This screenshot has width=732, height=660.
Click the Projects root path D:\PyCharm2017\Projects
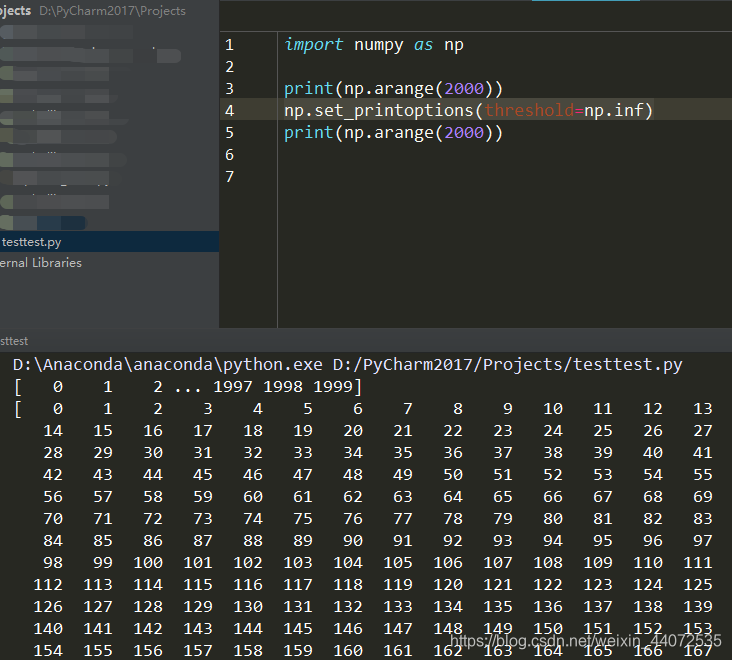tap(113, 11)
